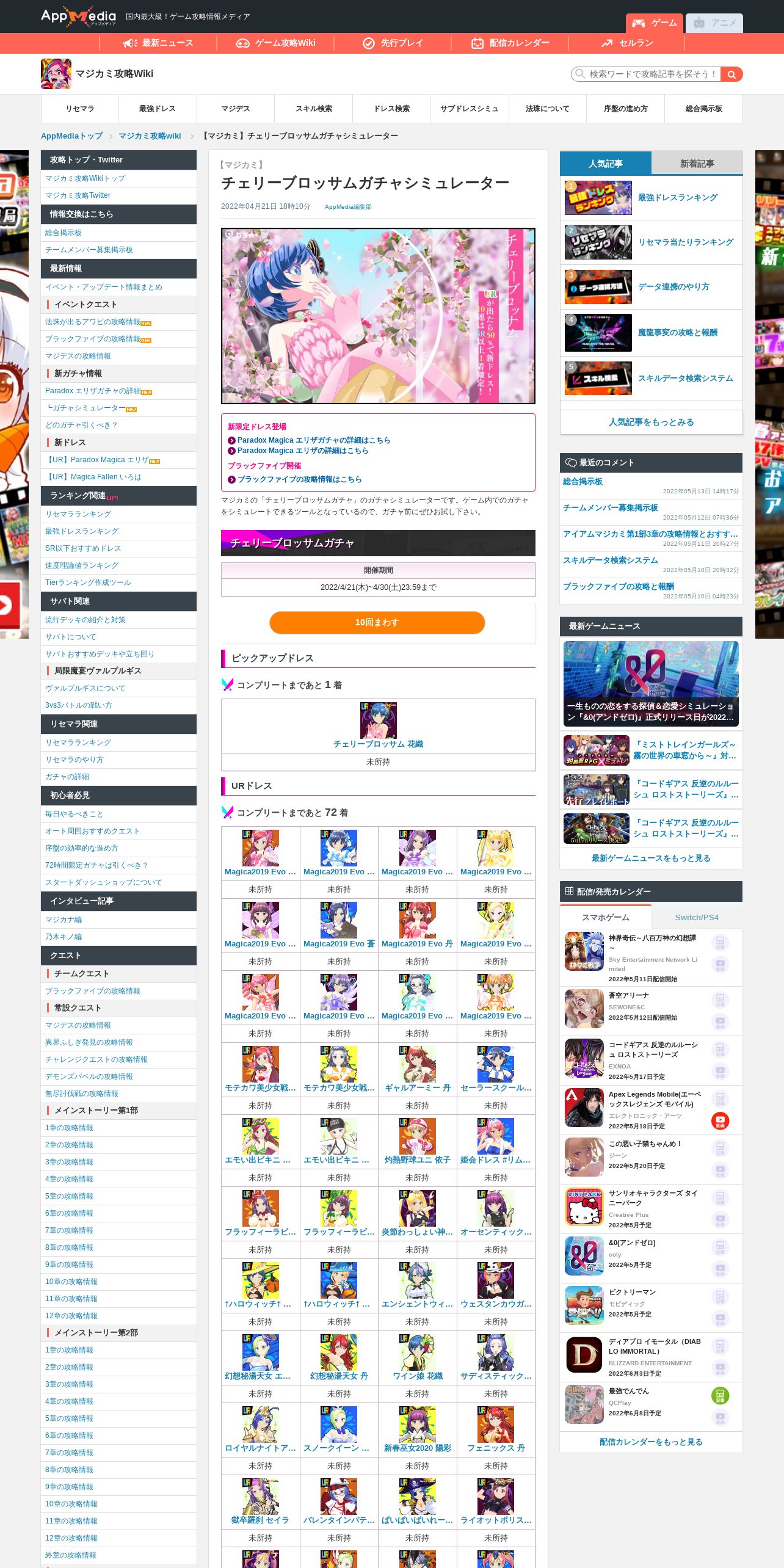Image resolution: width=784 pixels, height=1568 pixels.
Task: Click the search keyword input field
Action: [646, 74]
